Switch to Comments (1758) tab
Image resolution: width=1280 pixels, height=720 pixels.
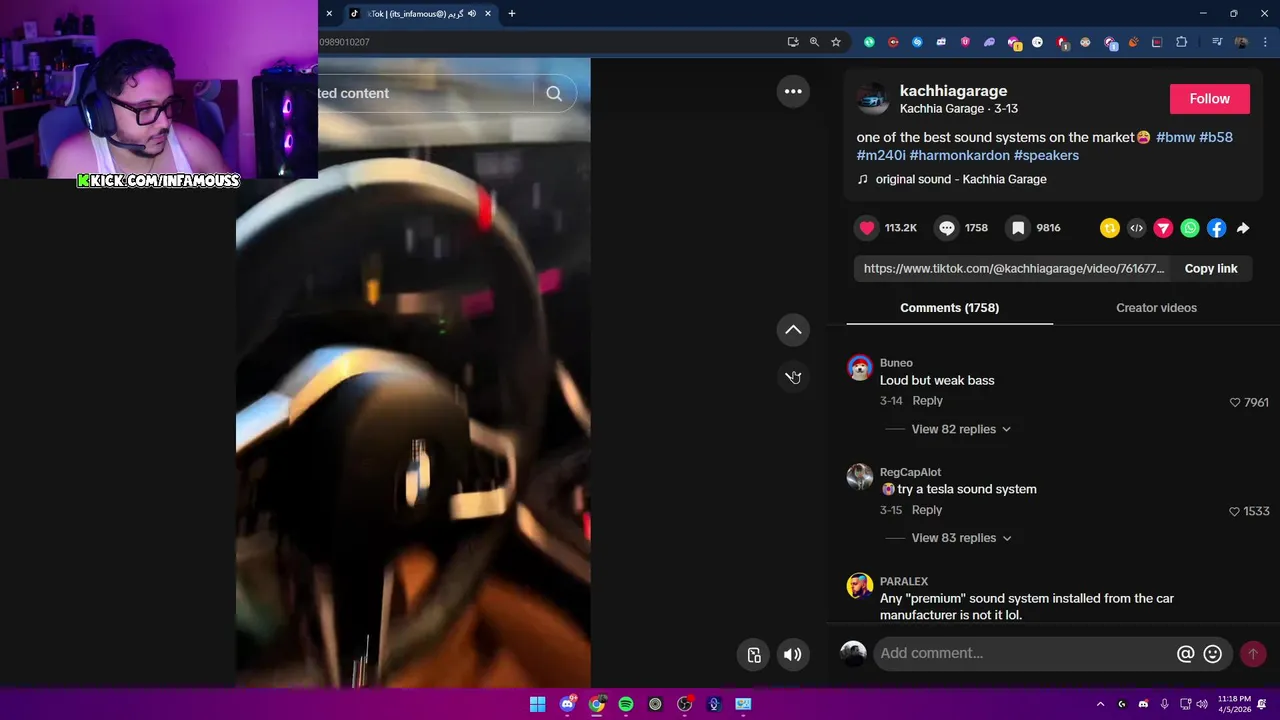pos(949,308)
